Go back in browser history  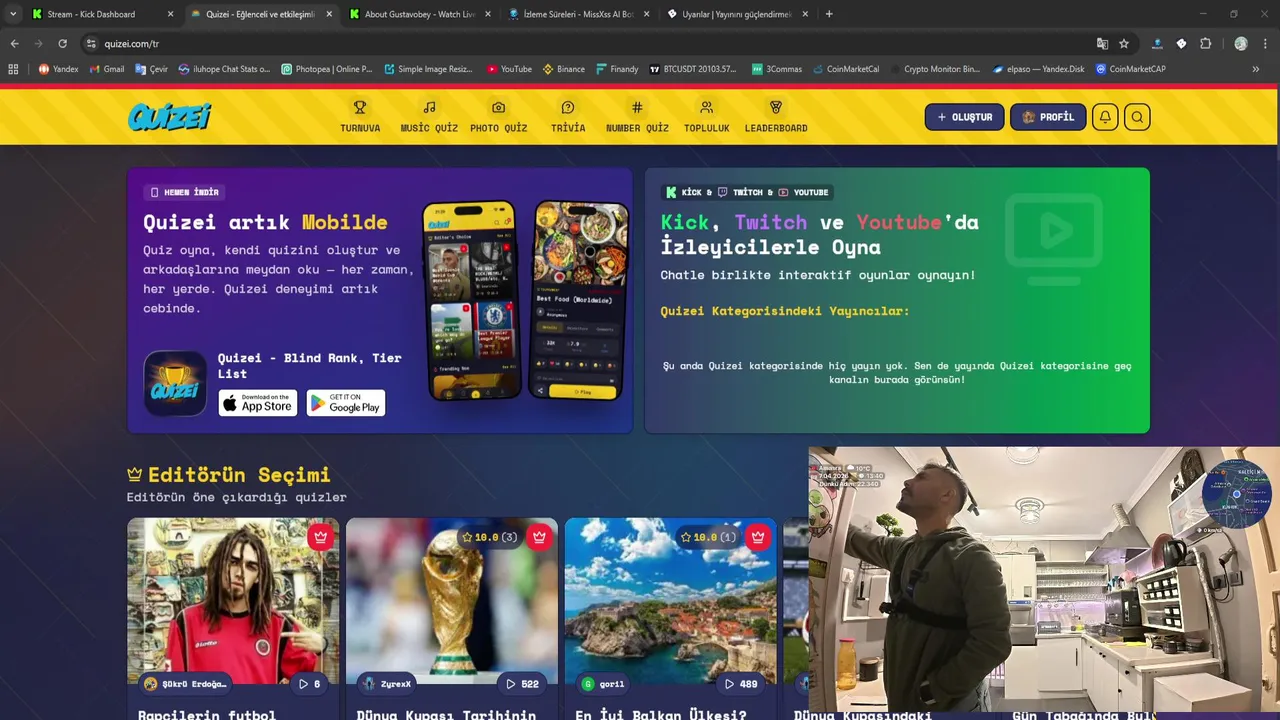tap(14, 44)
